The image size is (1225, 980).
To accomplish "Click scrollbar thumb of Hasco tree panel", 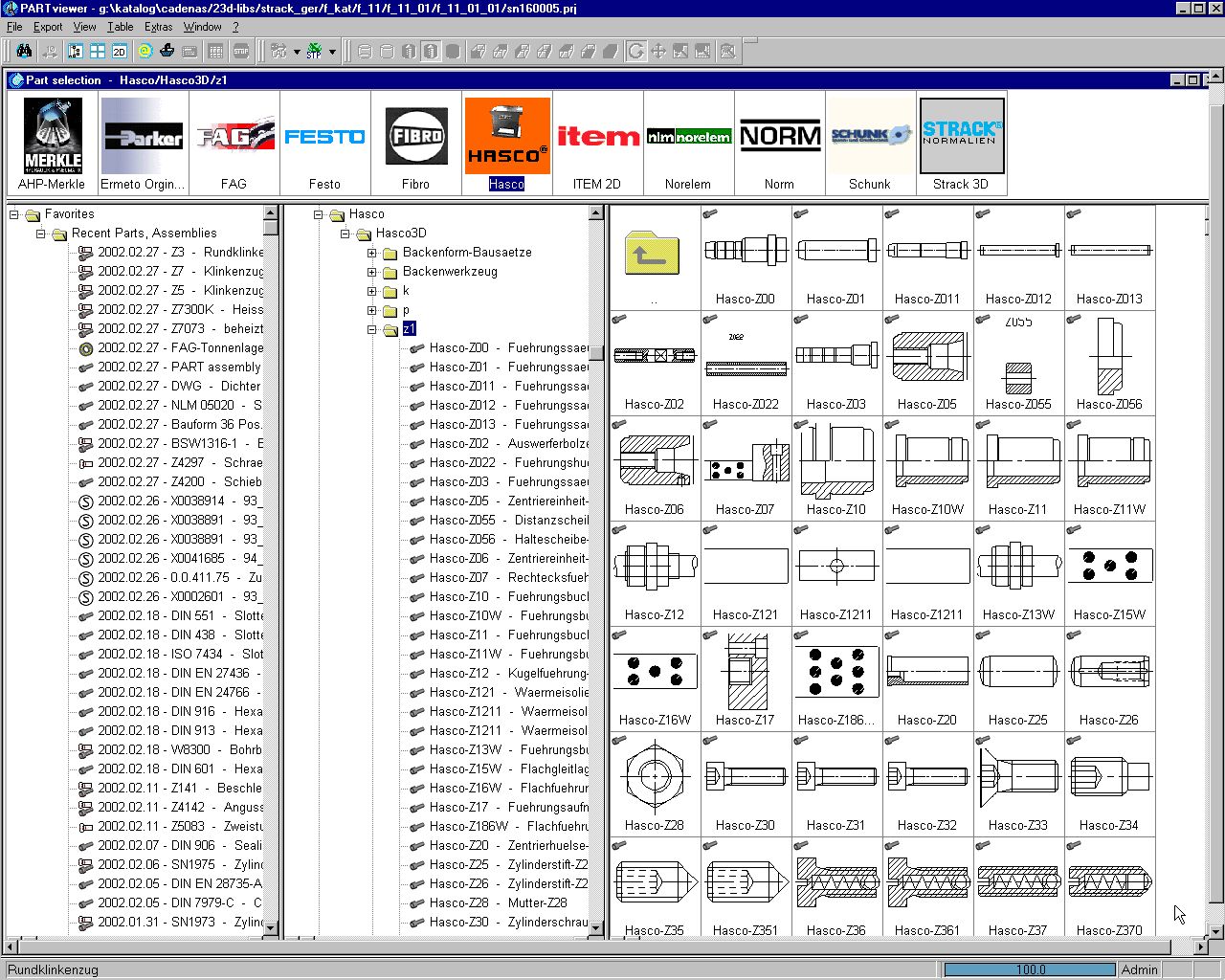I will 596,353.
